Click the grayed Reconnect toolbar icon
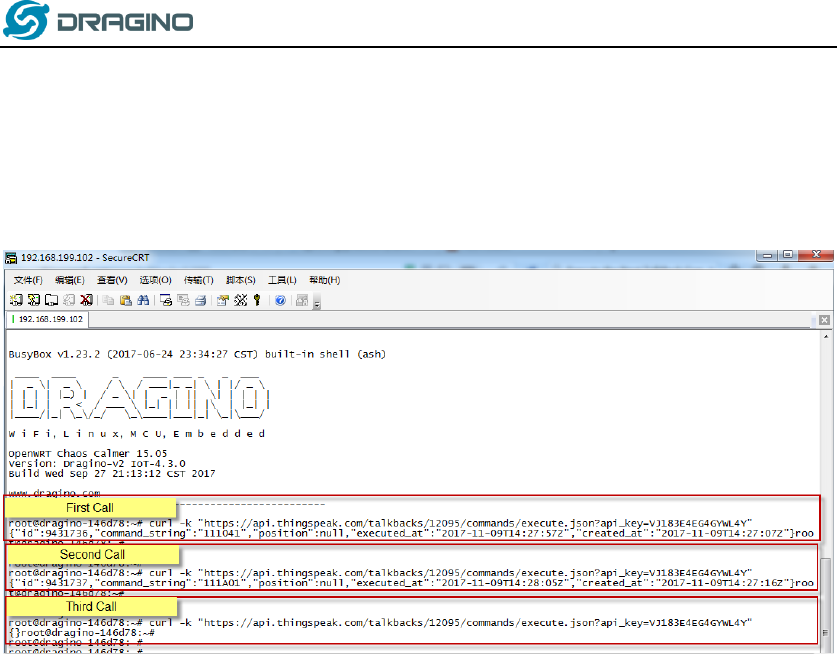The image size is (837, 654). pyautogui.click(x=69, y=300)
